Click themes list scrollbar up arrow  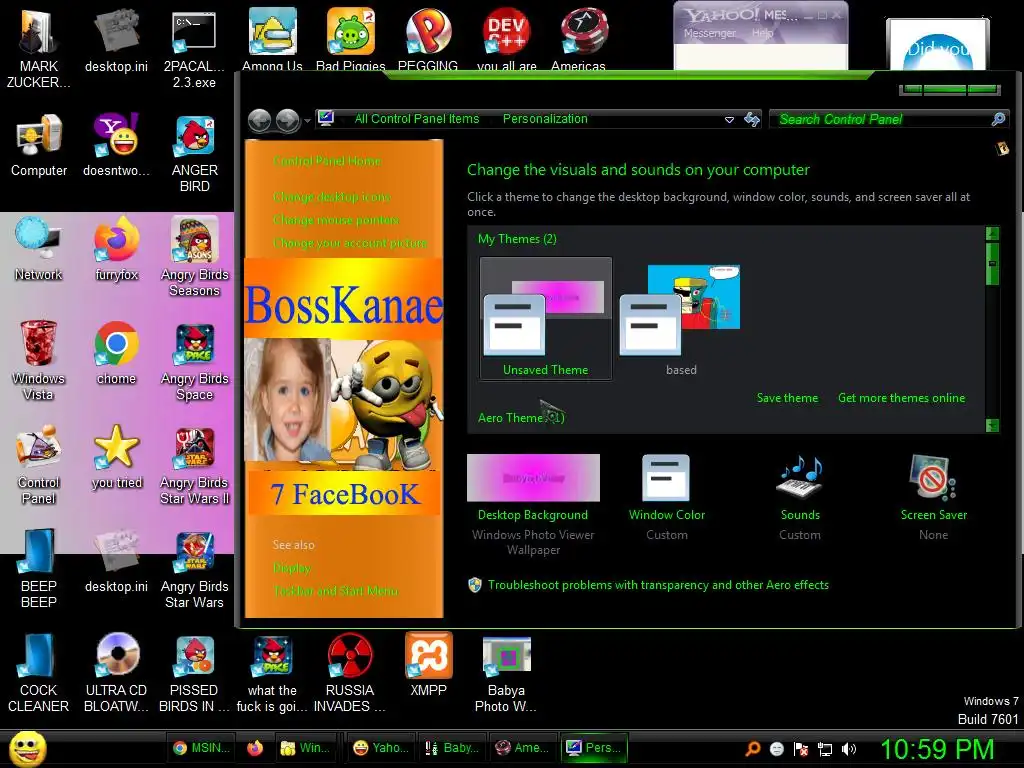coord(992,234)
